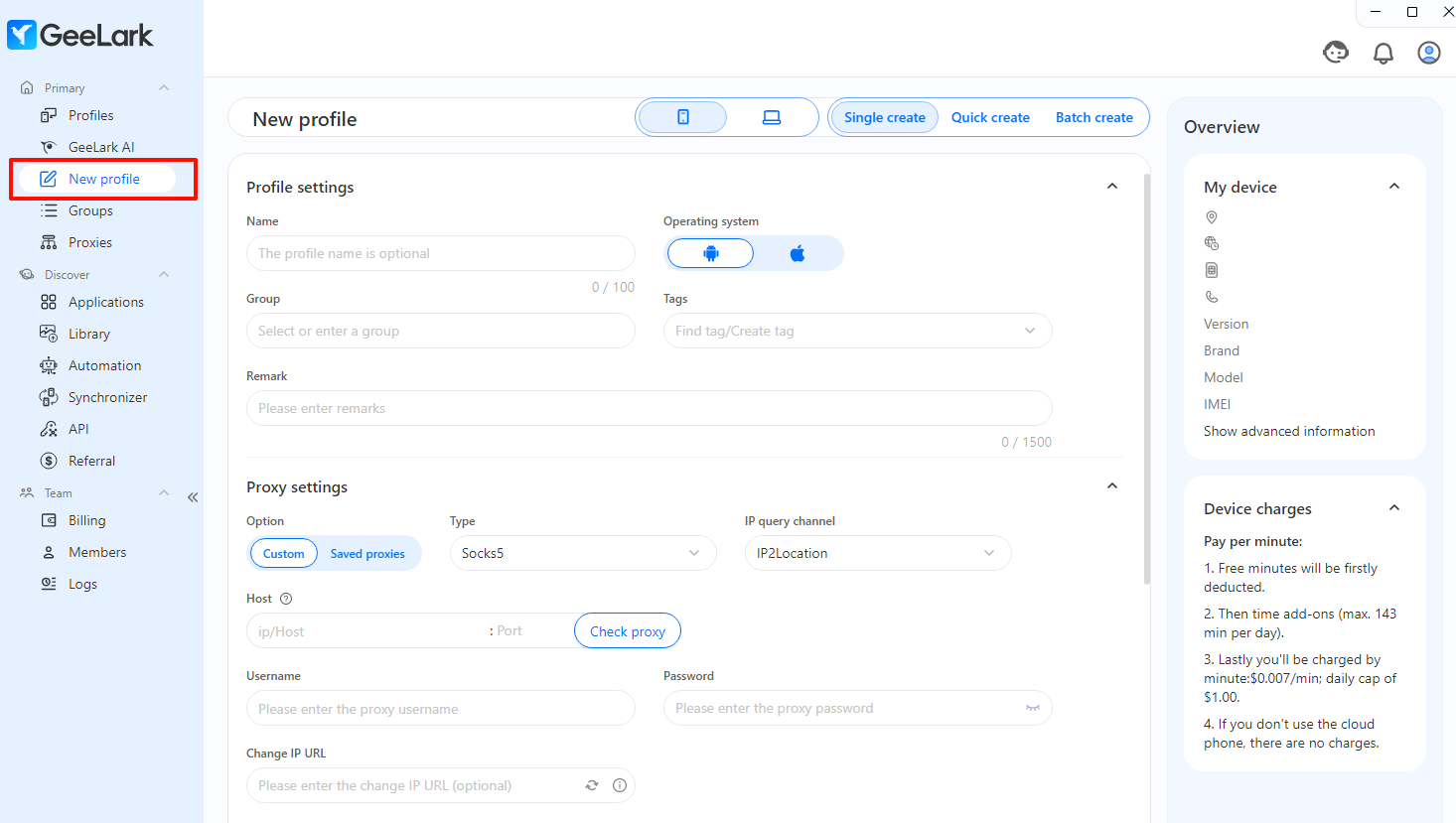
Task: Click the Library sidebar icon
Action: coord(48,334)
